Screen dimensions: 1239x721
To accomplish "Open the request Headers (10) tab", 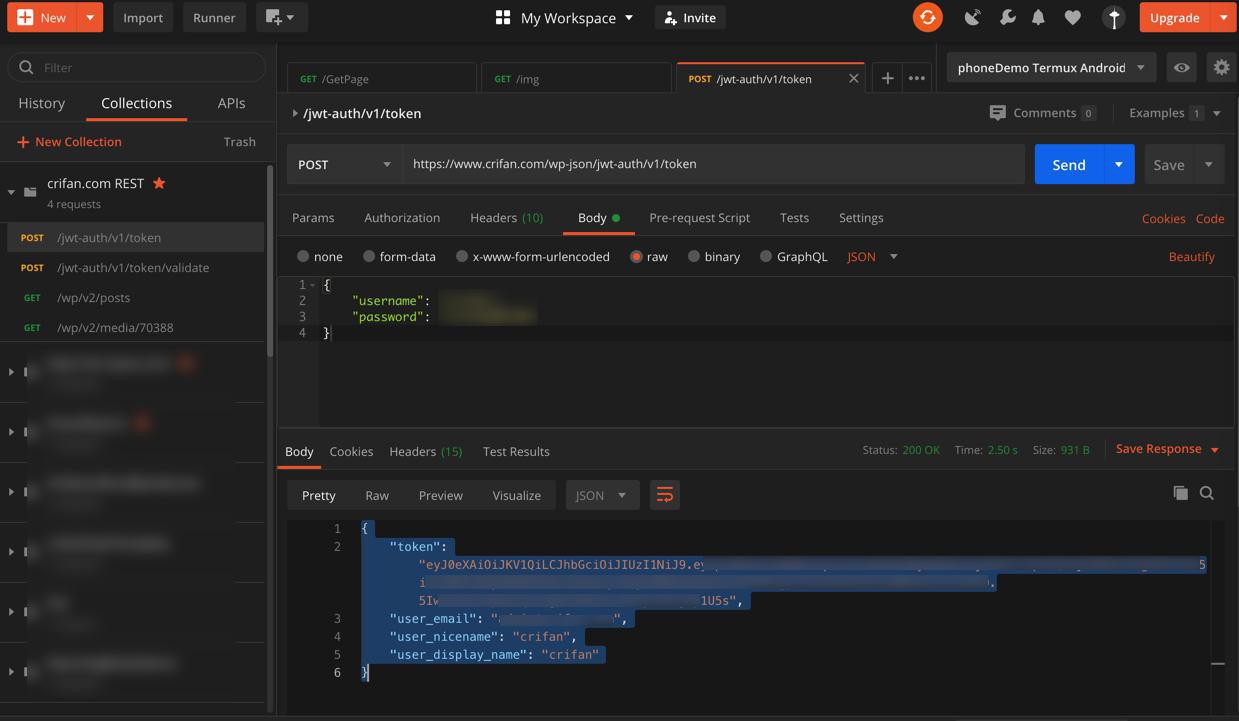I will pyautogui.click(x=507, y=217).
